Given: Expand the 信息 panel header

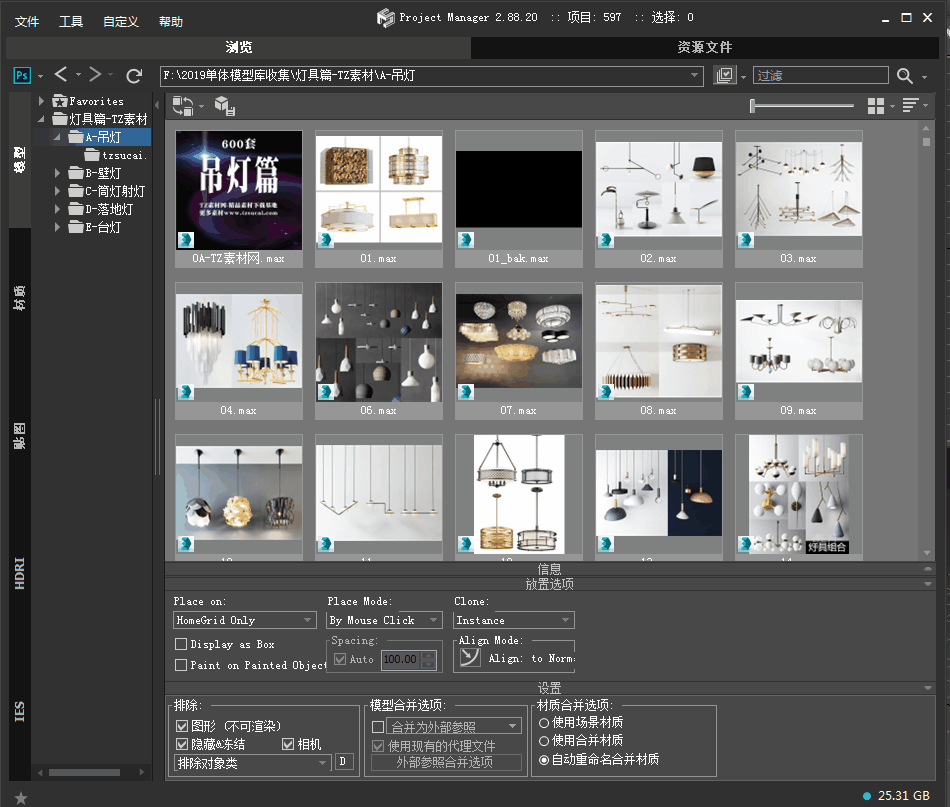Looking at the screenshot, I should (550, 569).
